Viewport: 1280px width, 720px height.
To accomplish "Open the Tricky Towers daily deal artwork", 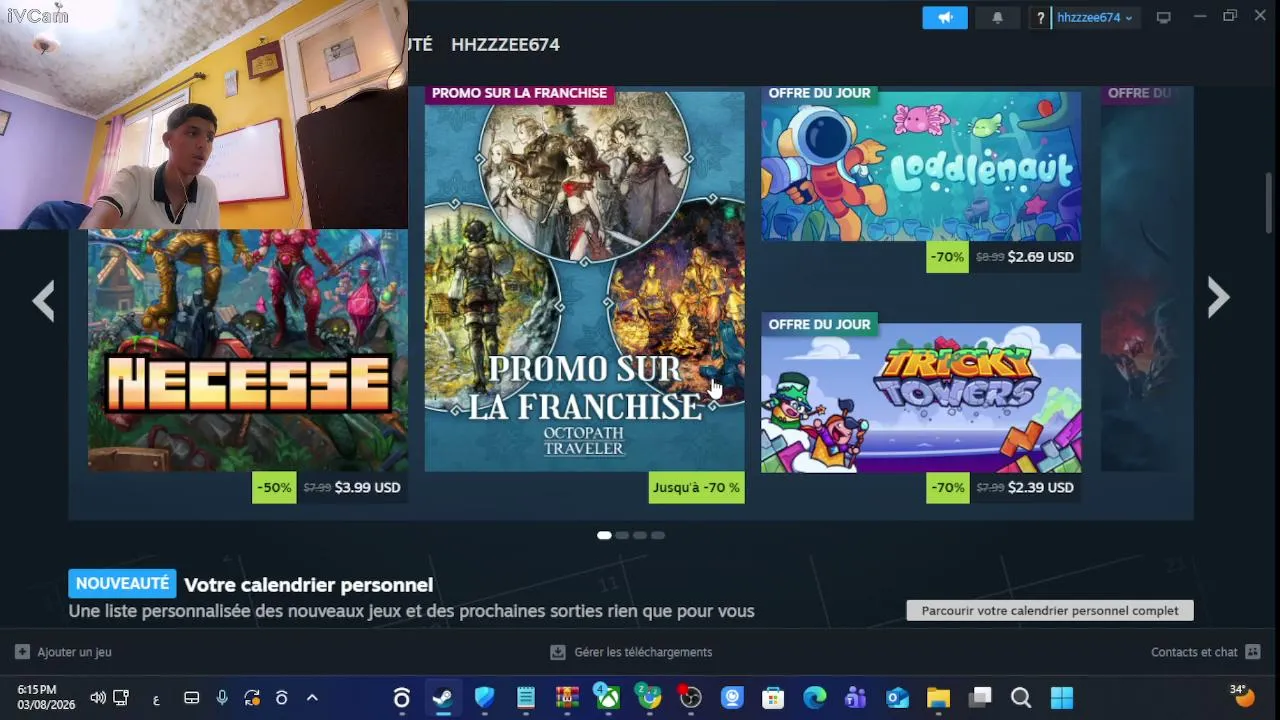I will click(x=921, y=397).
